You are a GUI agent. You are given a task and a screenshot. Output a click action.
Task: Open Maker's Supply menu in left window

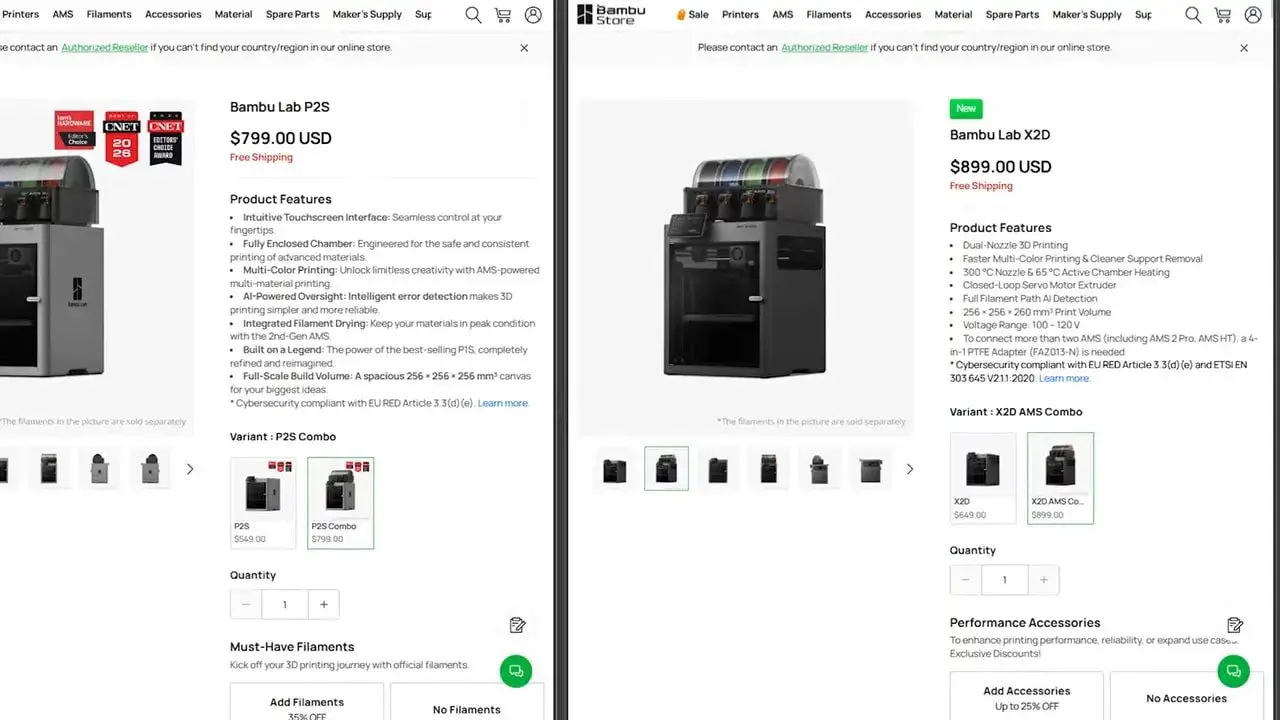367,15
